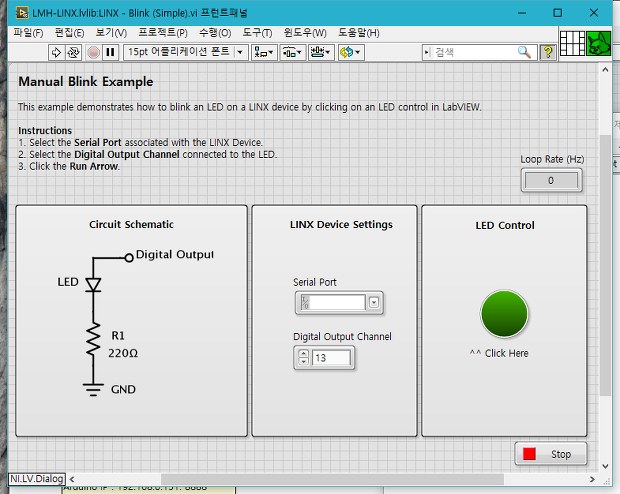Click the Loop Rate indicator
The height and width of the screenshot is (494, 620).
551,181
